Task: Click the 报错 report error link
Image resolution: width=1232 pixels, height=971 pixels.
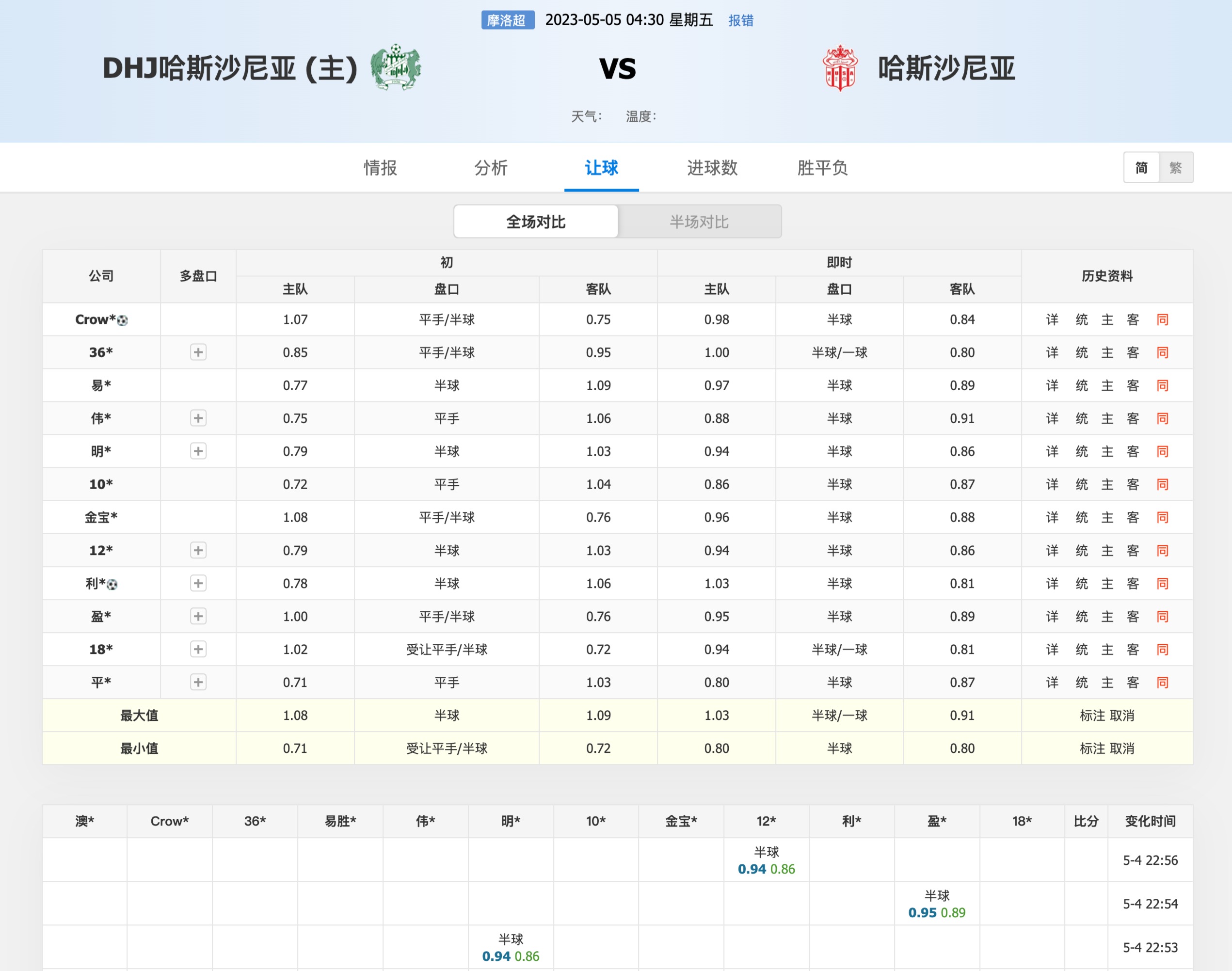Action: [741, 20]
